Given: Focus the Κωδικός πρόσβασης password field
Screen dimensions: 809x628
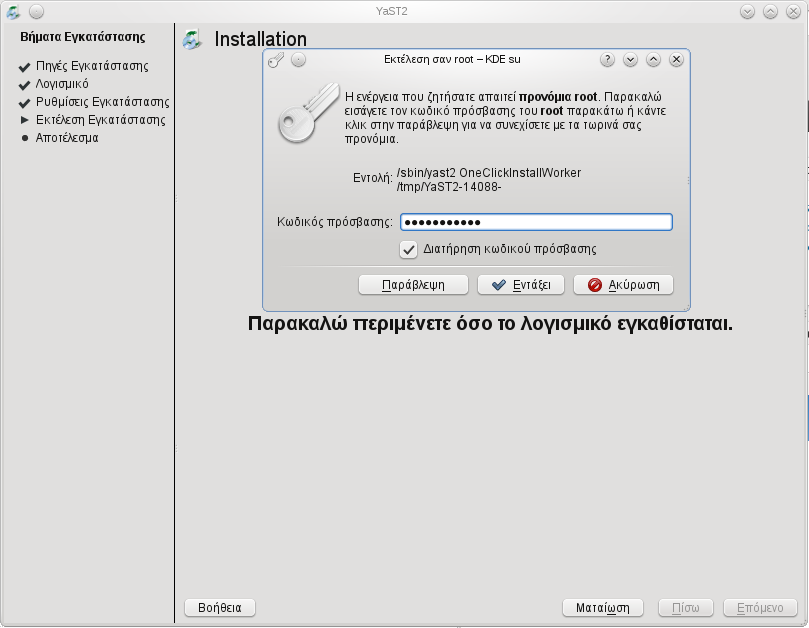Looking at the screenshot, I should (x=536, y=222).
